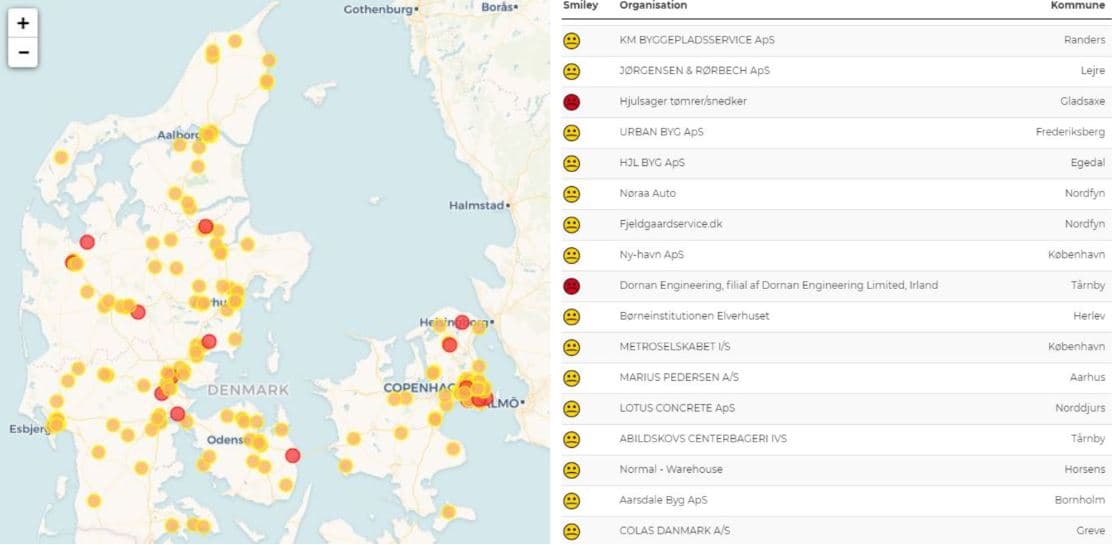Viewport: 1118px width, 545px height.
Task: Click the smiley icon for URBAN BYG ApS
Action: (x=571, y=133)
